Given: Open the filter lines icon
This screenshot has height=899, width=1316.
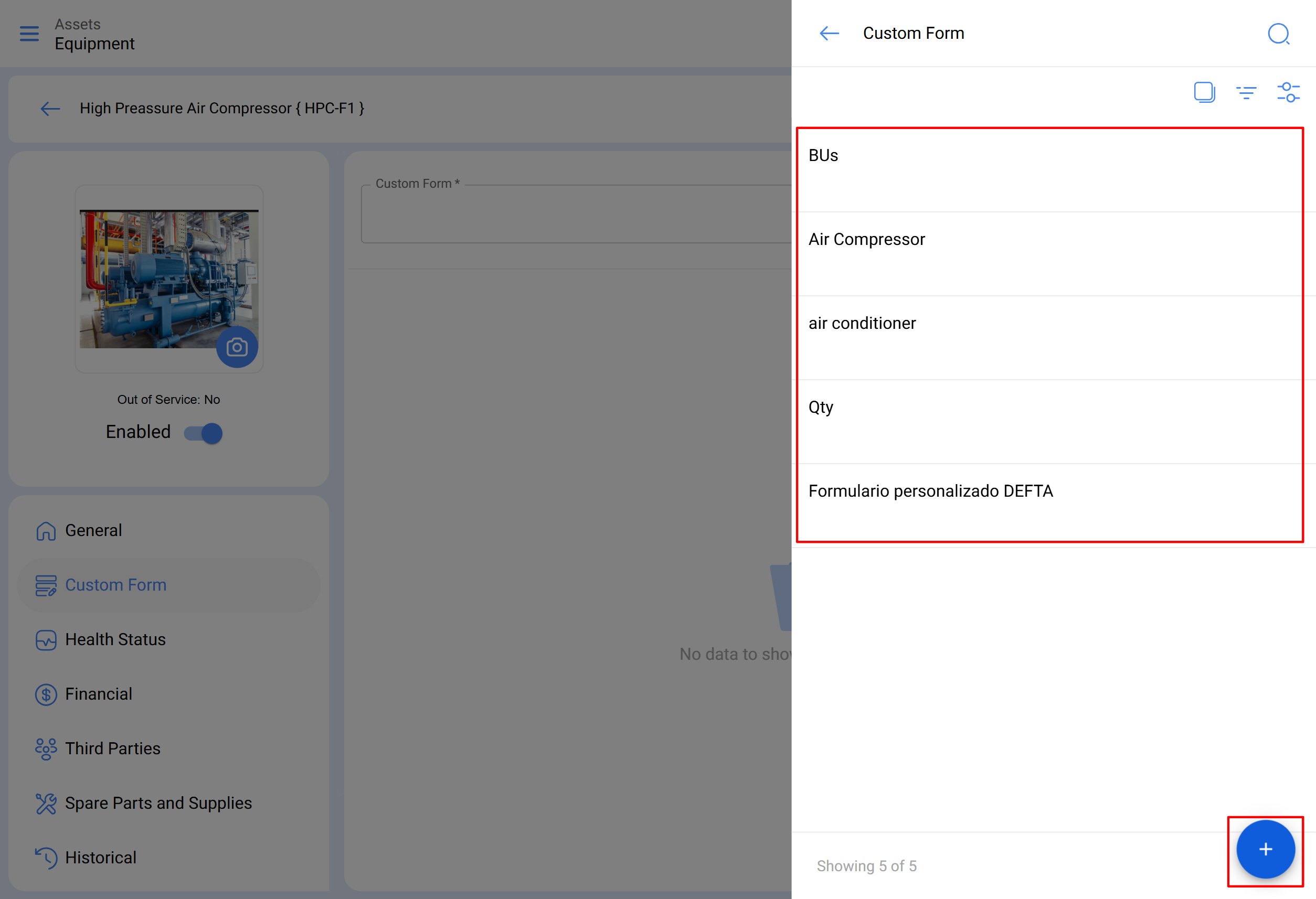Looking at the screenshot, I should pos(1246,92).
